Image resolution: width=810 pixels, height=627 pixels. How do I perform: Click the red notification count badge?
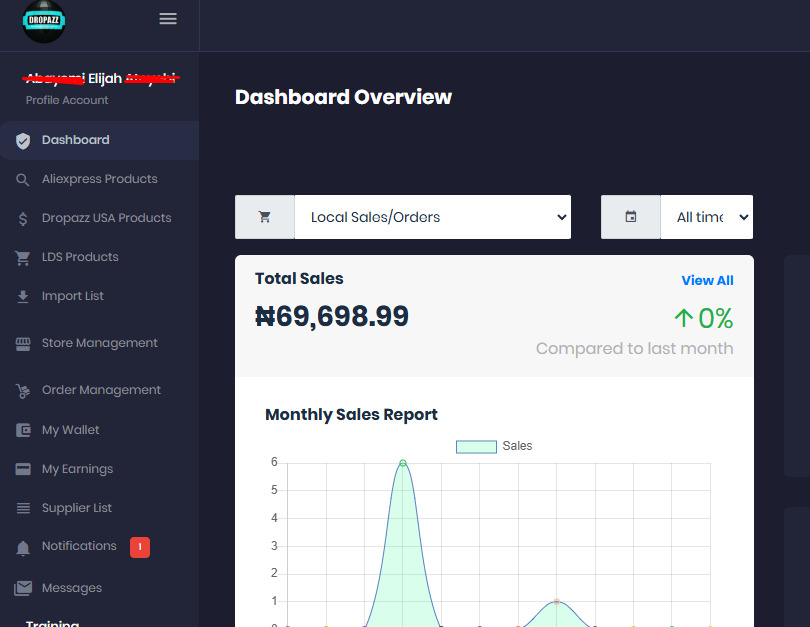(140, 547)
